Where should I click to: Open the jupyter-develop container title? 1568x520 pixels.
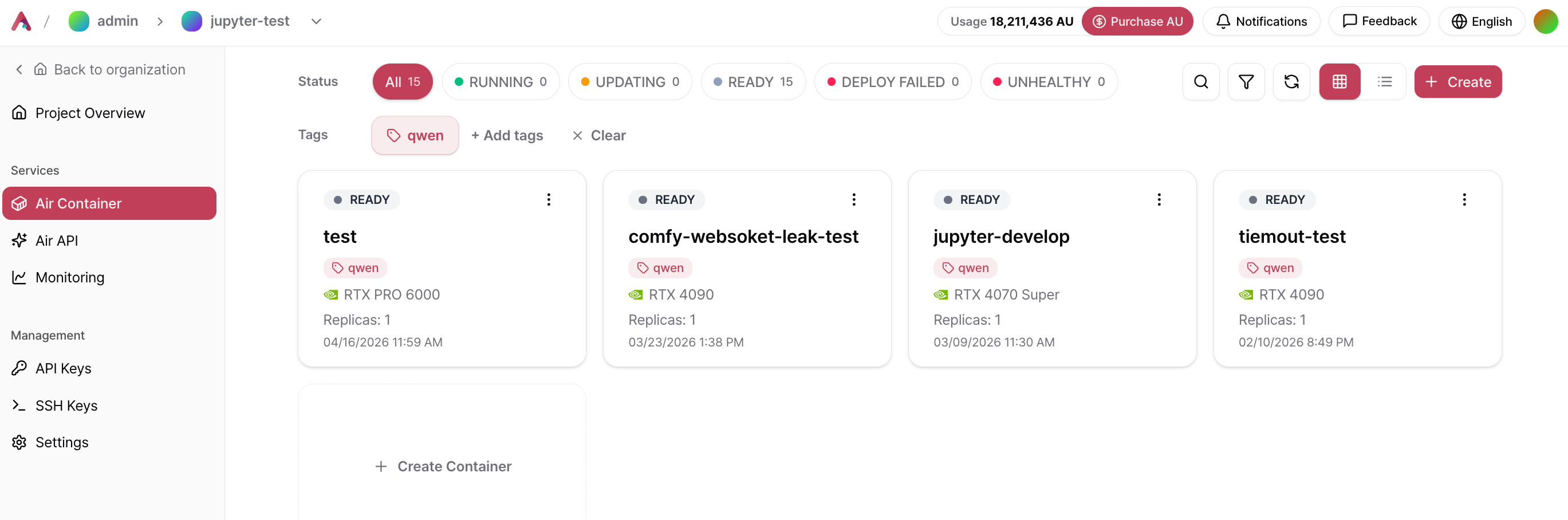coord(1001,237)
